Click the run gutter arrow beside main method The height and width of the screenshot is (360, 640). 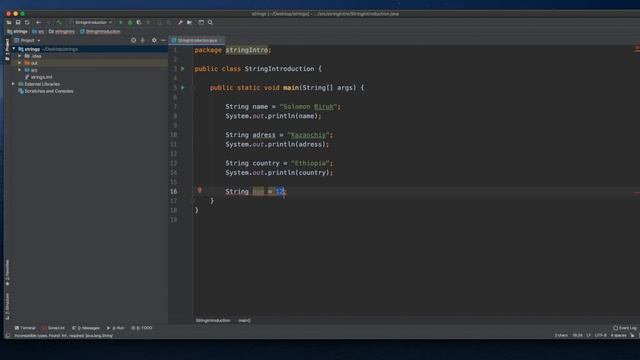[183, 87]
